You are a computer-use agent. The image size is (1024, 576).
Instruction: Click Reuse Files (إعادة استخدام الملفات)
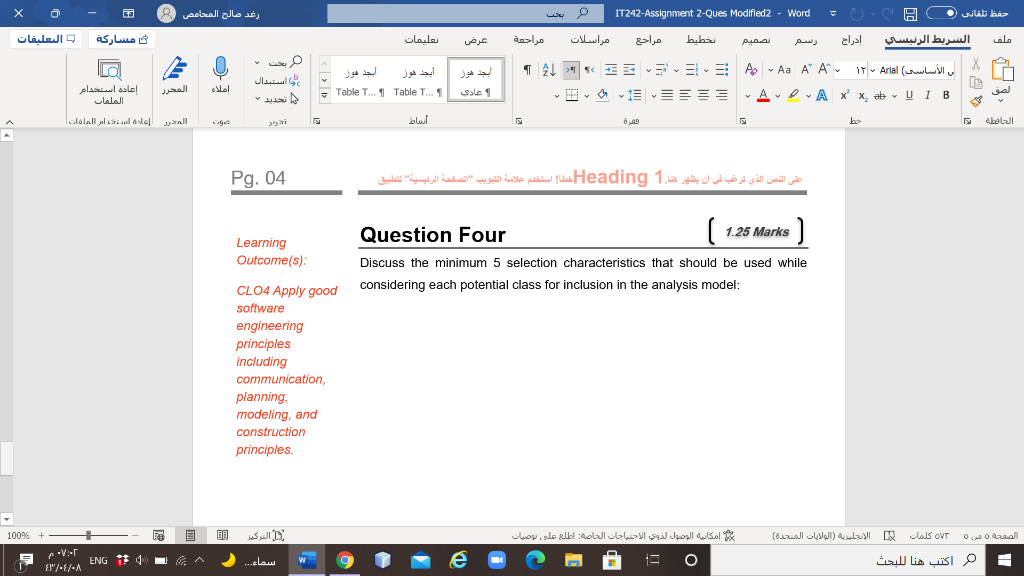coord(109,82)
